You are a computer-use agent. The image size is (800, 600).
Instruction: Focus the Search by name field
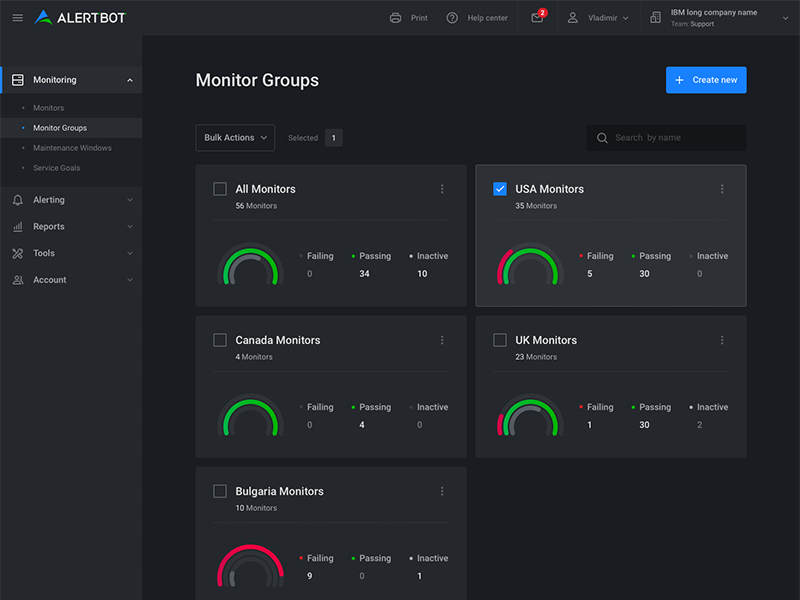pyautogui.click(x=666, y=138)
